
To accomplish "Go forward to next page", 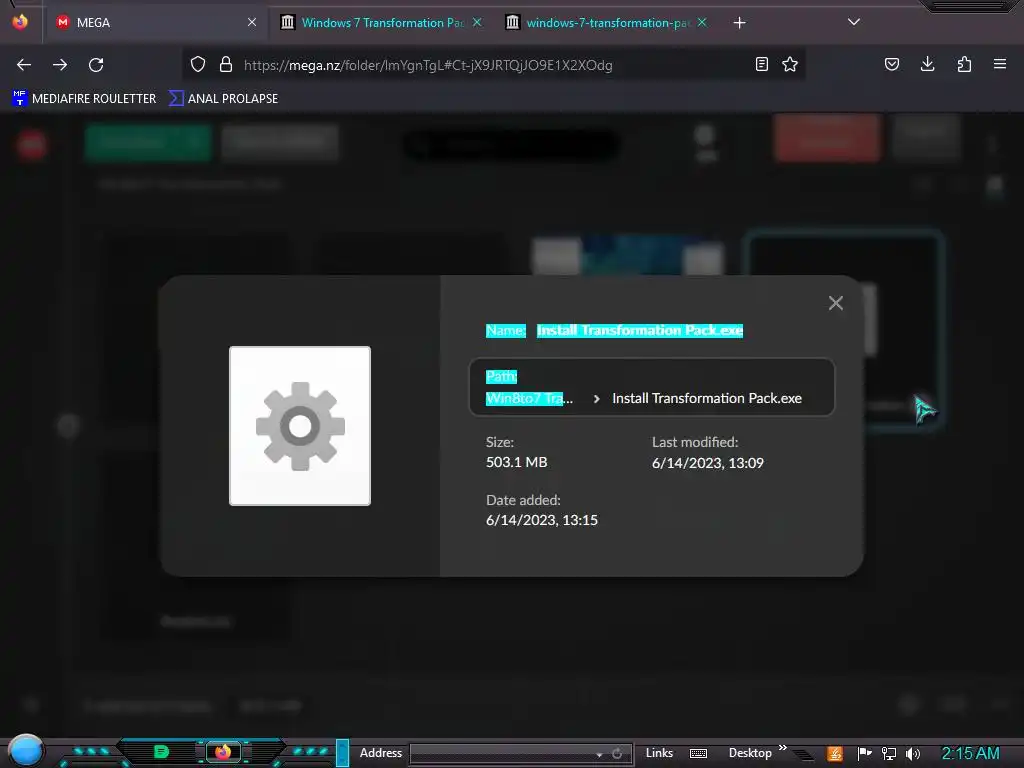I will (60, 65).
